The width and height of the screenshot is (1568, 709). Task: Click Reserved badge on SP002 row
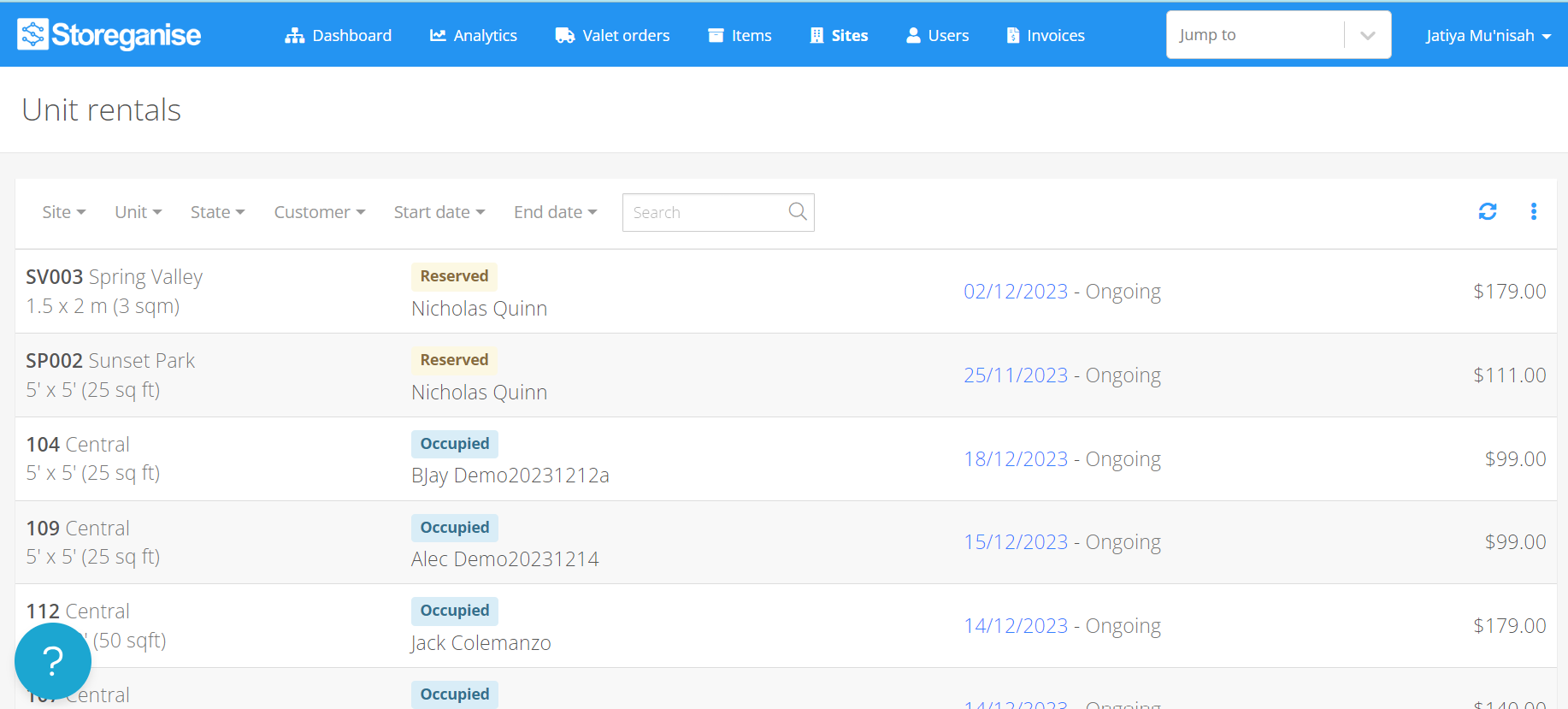[x=454, y=360]
